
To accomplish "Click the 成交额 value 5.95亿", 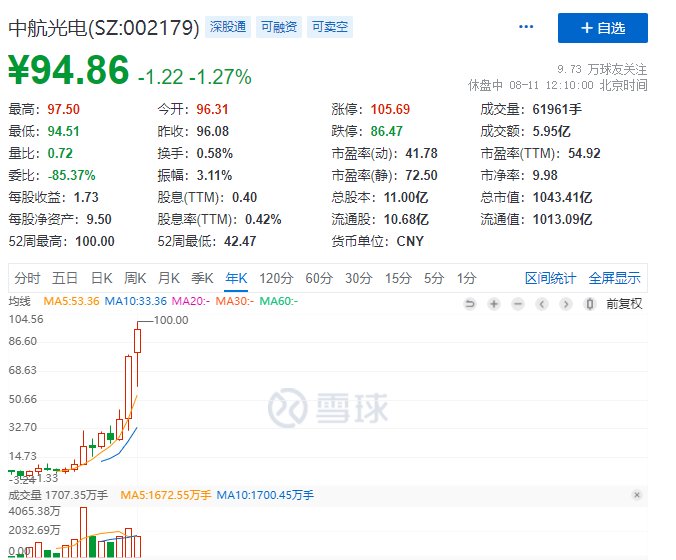I will (x=551, y=131).
